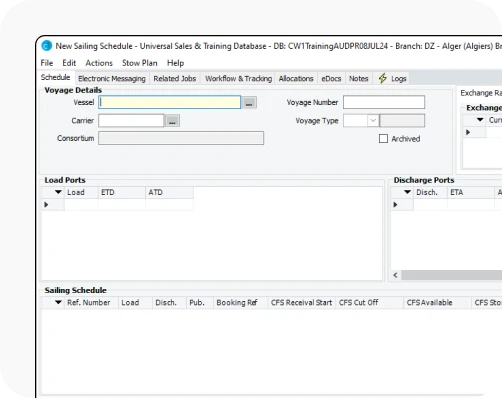Switch to the Related Jobs tab
Image resolution: width=502 pixels, height=398 pixels.
pos(175,79)
